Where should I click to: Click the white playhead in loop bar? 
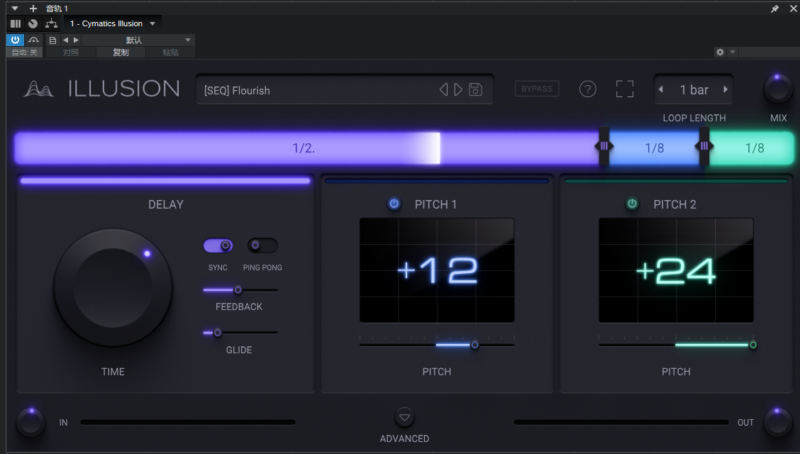[x=436, y=148]
